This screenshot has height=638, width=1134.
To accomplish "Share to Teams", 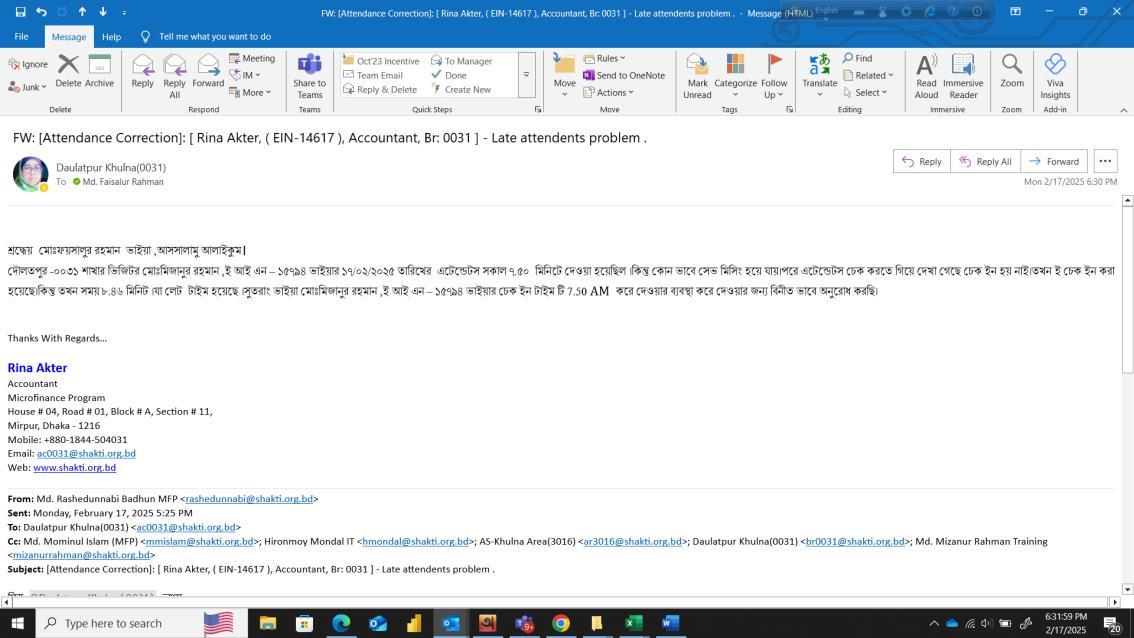I will point(310,76).
